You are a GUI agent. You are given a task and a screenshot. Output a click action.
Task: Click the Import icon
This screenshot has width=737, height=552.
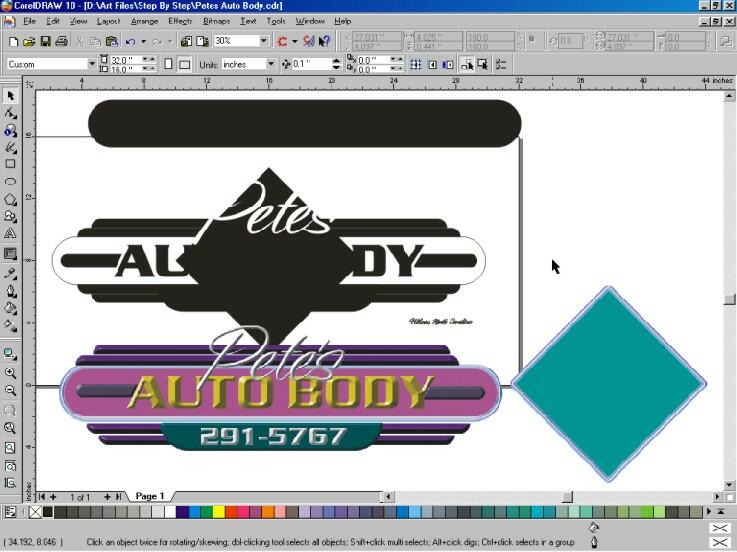186,41
